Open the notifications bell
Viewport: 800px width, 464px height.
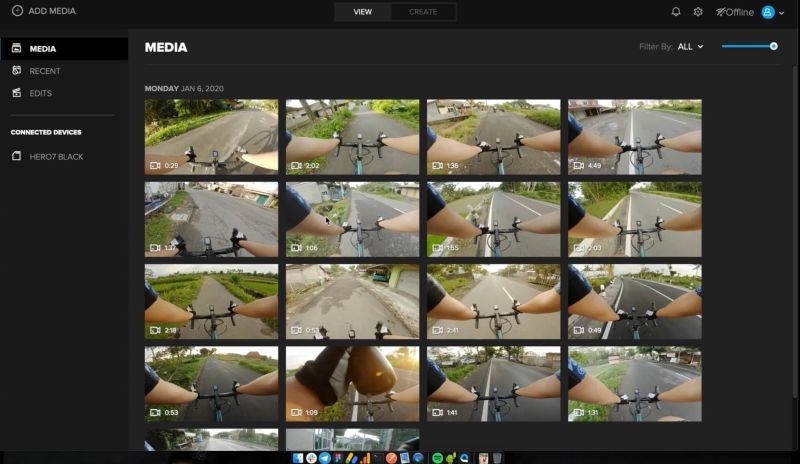[x=676, y=11]
